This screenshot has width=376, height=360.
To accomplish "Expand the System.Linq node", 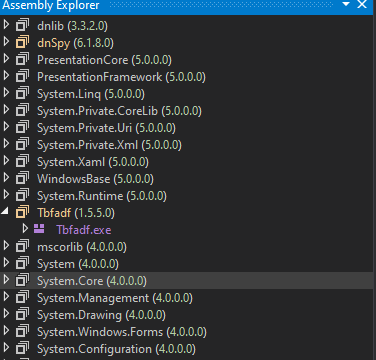I will point(6,93).
